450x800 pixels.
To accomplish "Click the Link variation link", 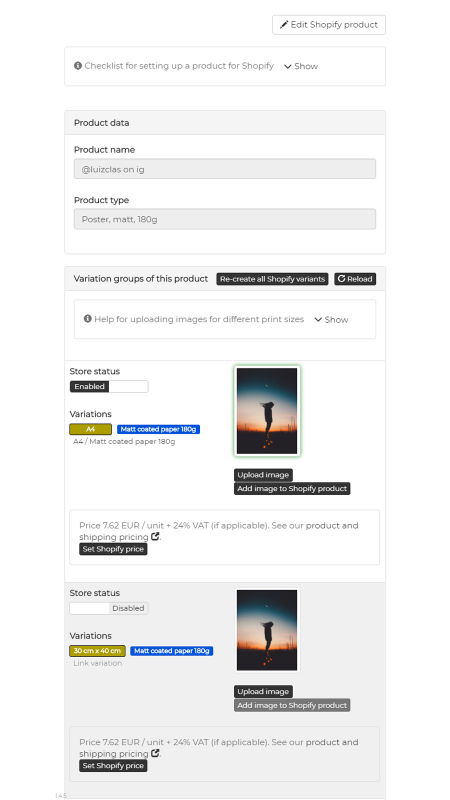I will (97, 663).
